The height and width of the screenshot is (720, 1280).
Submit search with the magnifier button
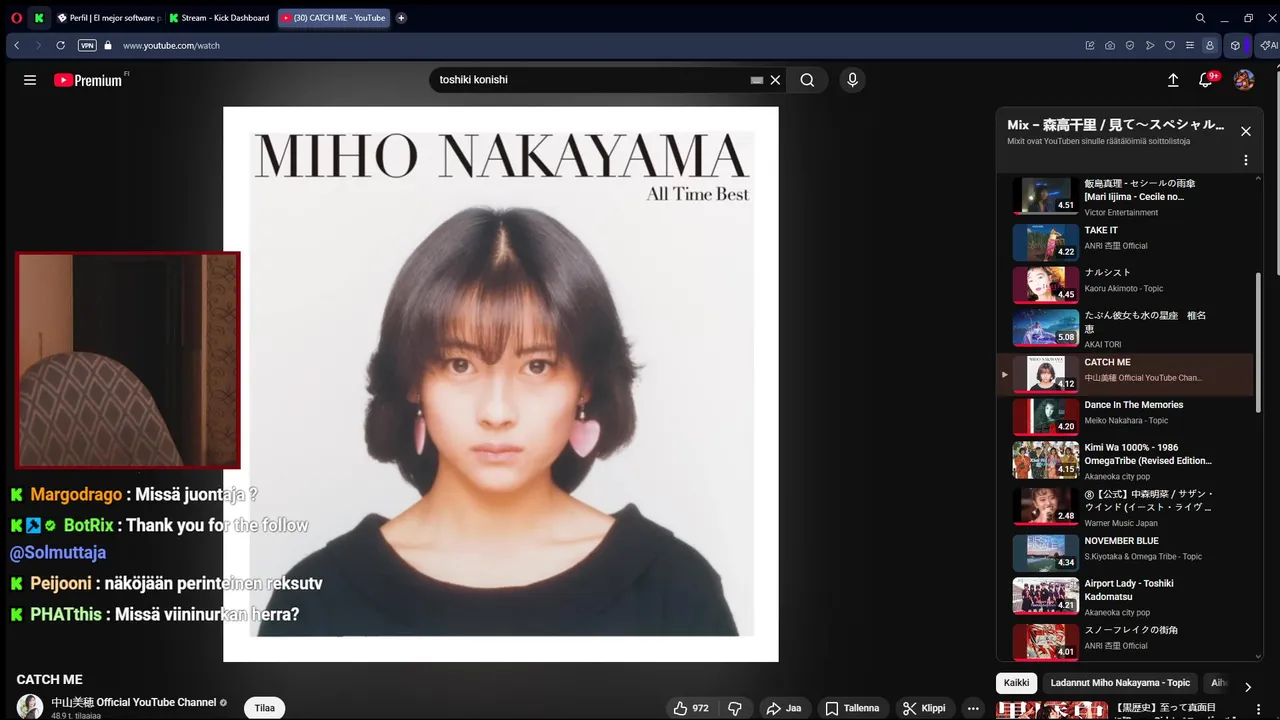click(x=807, y=80)
